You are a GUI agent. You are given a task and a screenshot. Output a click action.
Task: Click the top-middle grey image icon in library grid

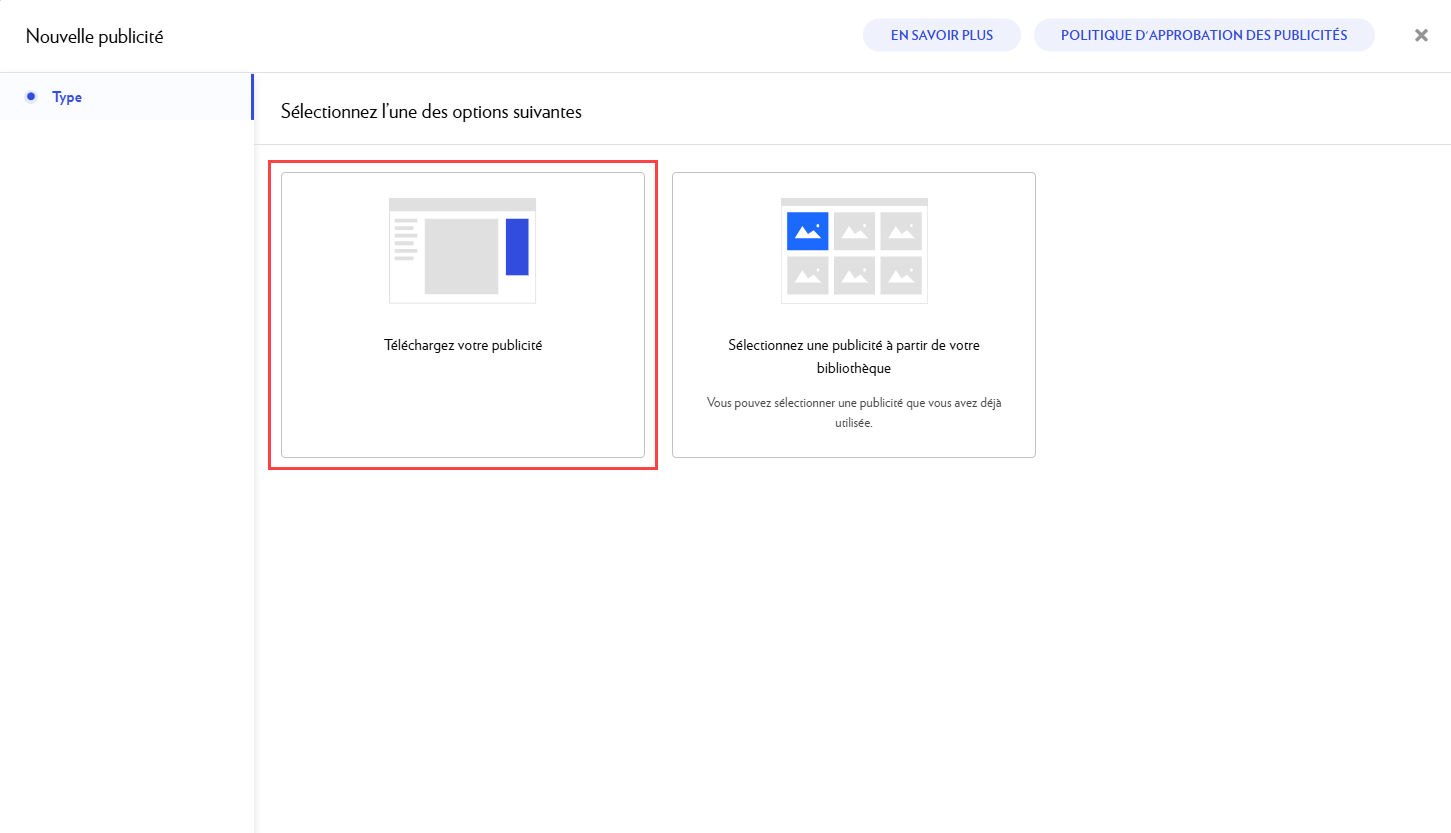click(854, 231)
